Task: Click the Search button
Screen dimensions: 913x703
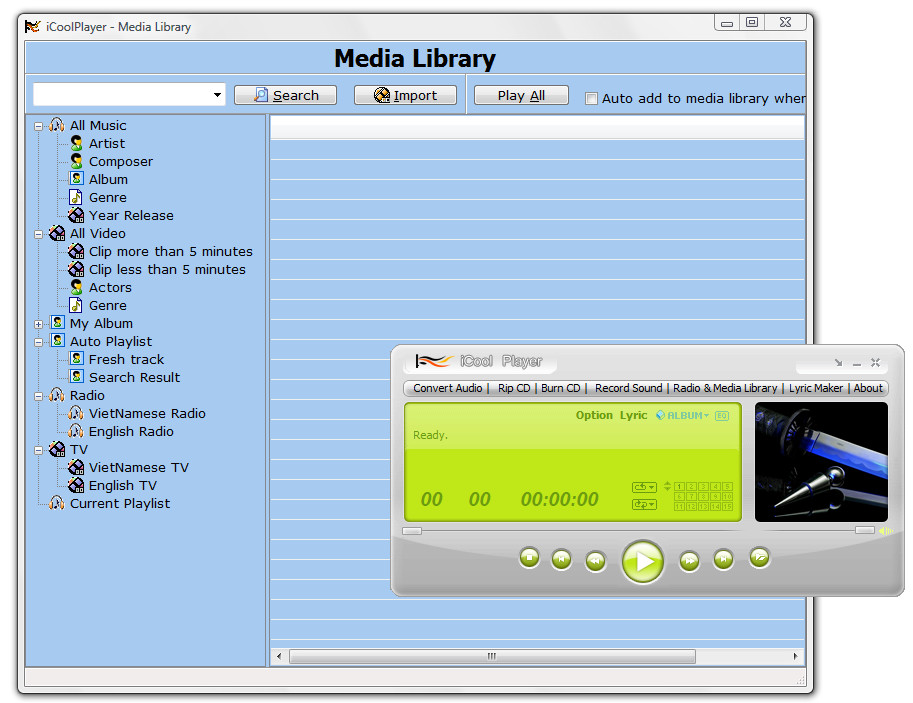Action: pyautogui.click(x=285, y=95)
